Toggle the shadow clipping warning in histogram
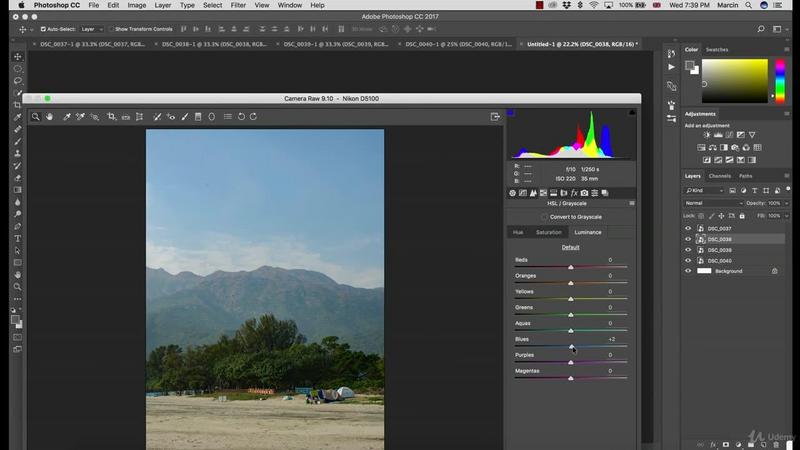Screen dimensions: 800x450 (x=510, y=112)
